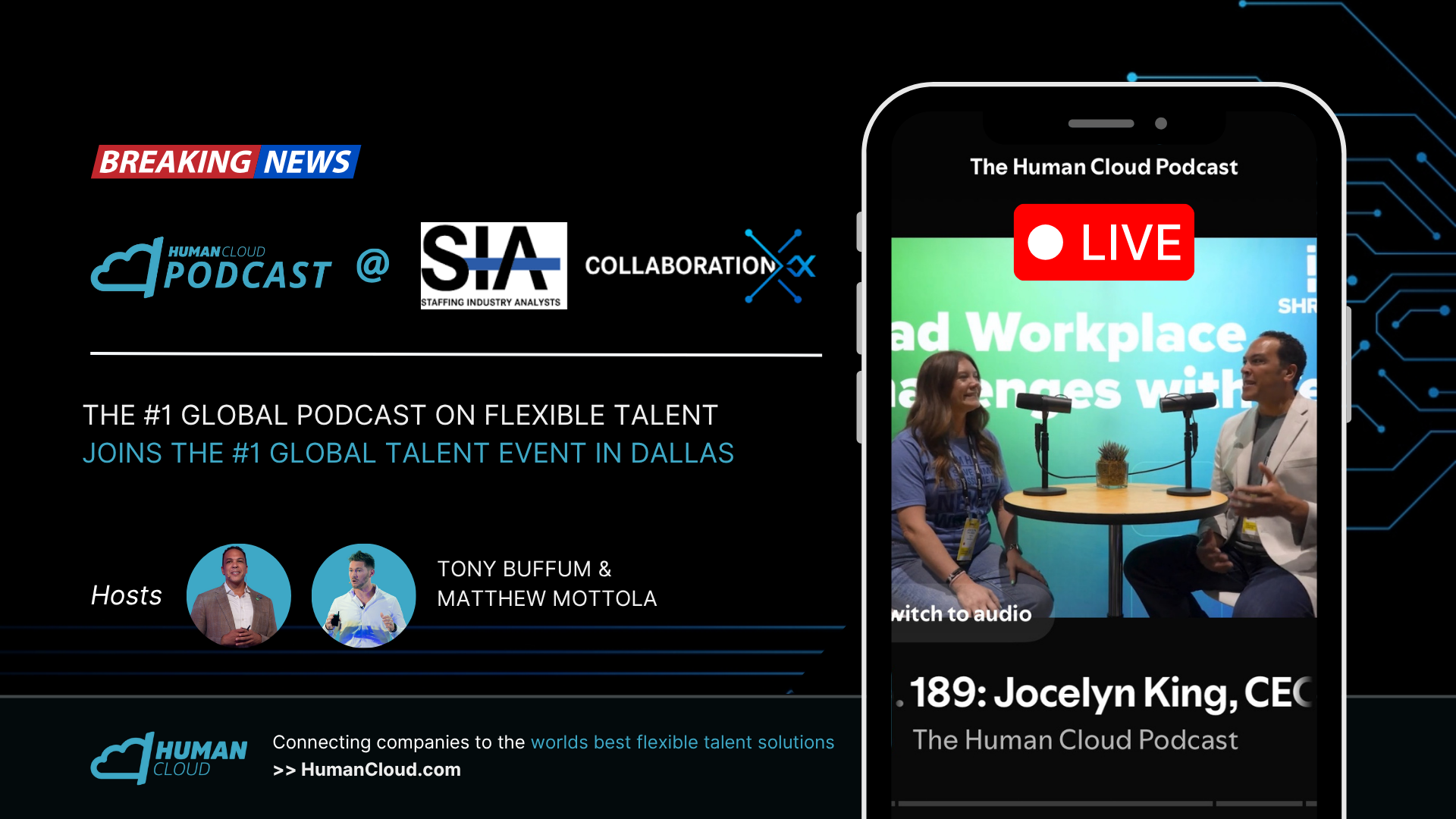Click the SIA Staffing Industry Analysts logo
The image size is (1456, 819).
tap(494, 265)
